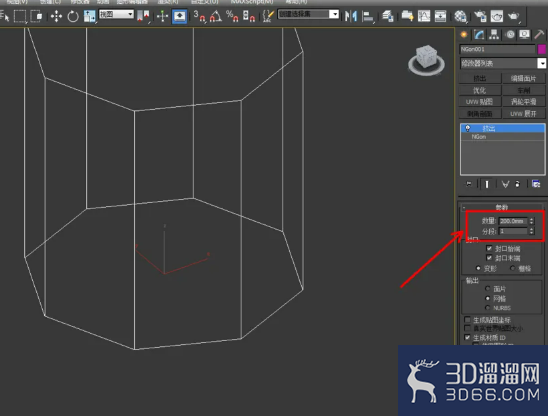The height and width of the screenshot is (416, 548).
Task: Open the Material Editor icon
Action: [x=460, y=16]
